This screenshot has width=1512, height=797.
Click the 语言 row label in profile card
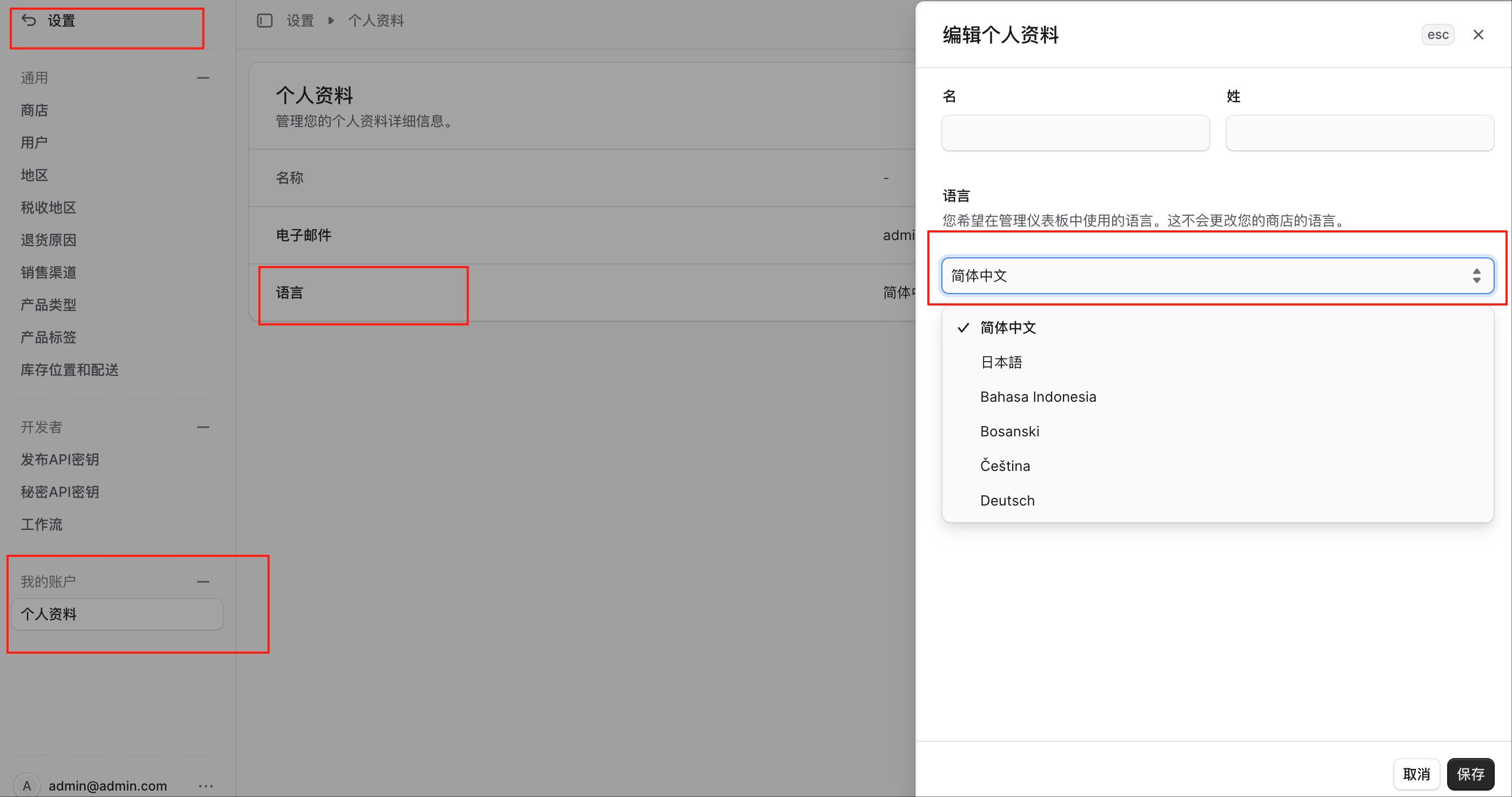pos(289,293)
